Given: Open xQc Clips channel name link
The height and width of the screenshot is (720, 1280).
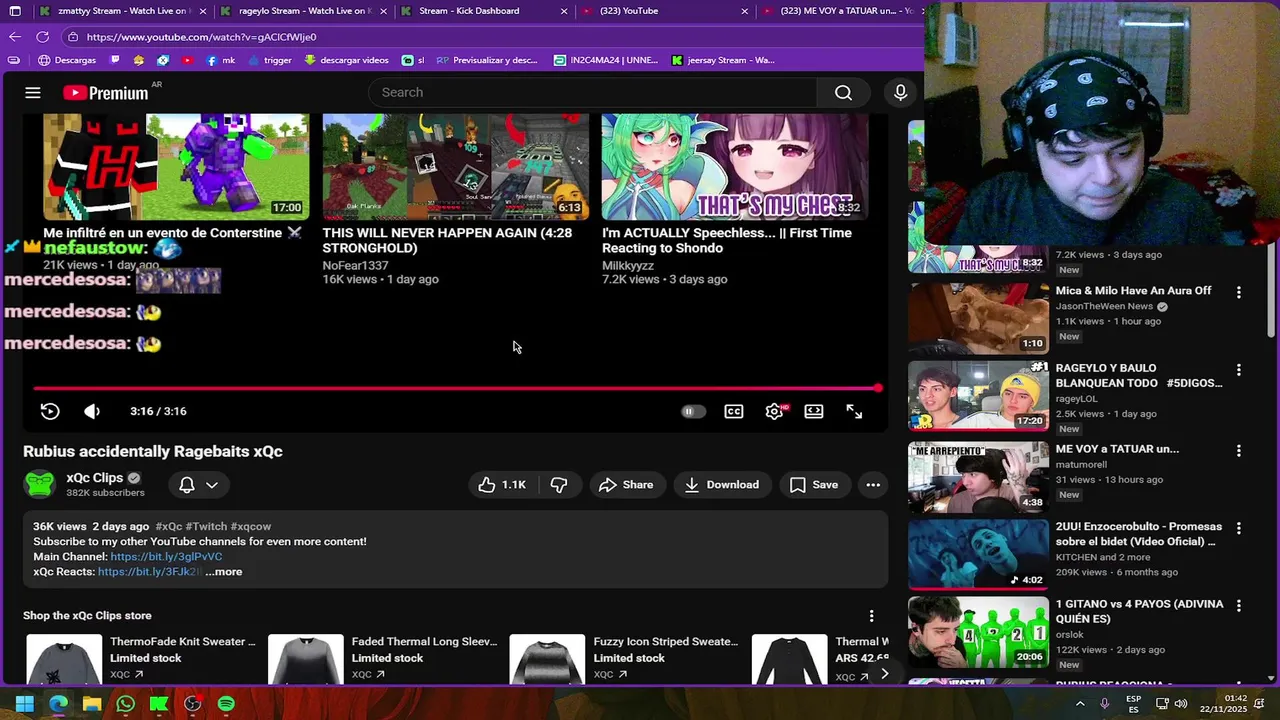Looking at the screenshot, I should (x=94, y=478).
